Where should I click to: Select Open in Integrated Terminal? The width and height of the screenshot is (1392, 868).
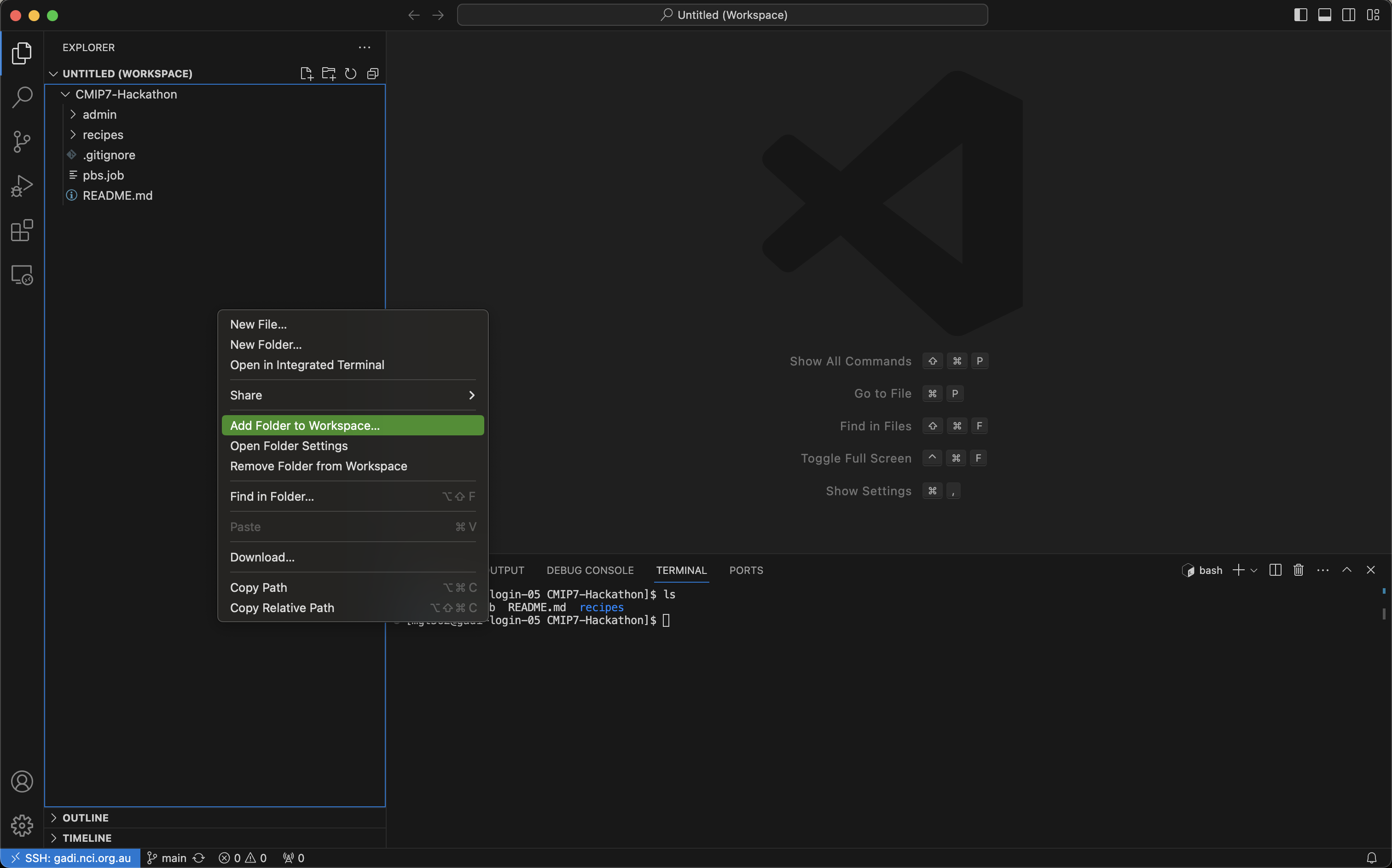[x=353, y=365]
